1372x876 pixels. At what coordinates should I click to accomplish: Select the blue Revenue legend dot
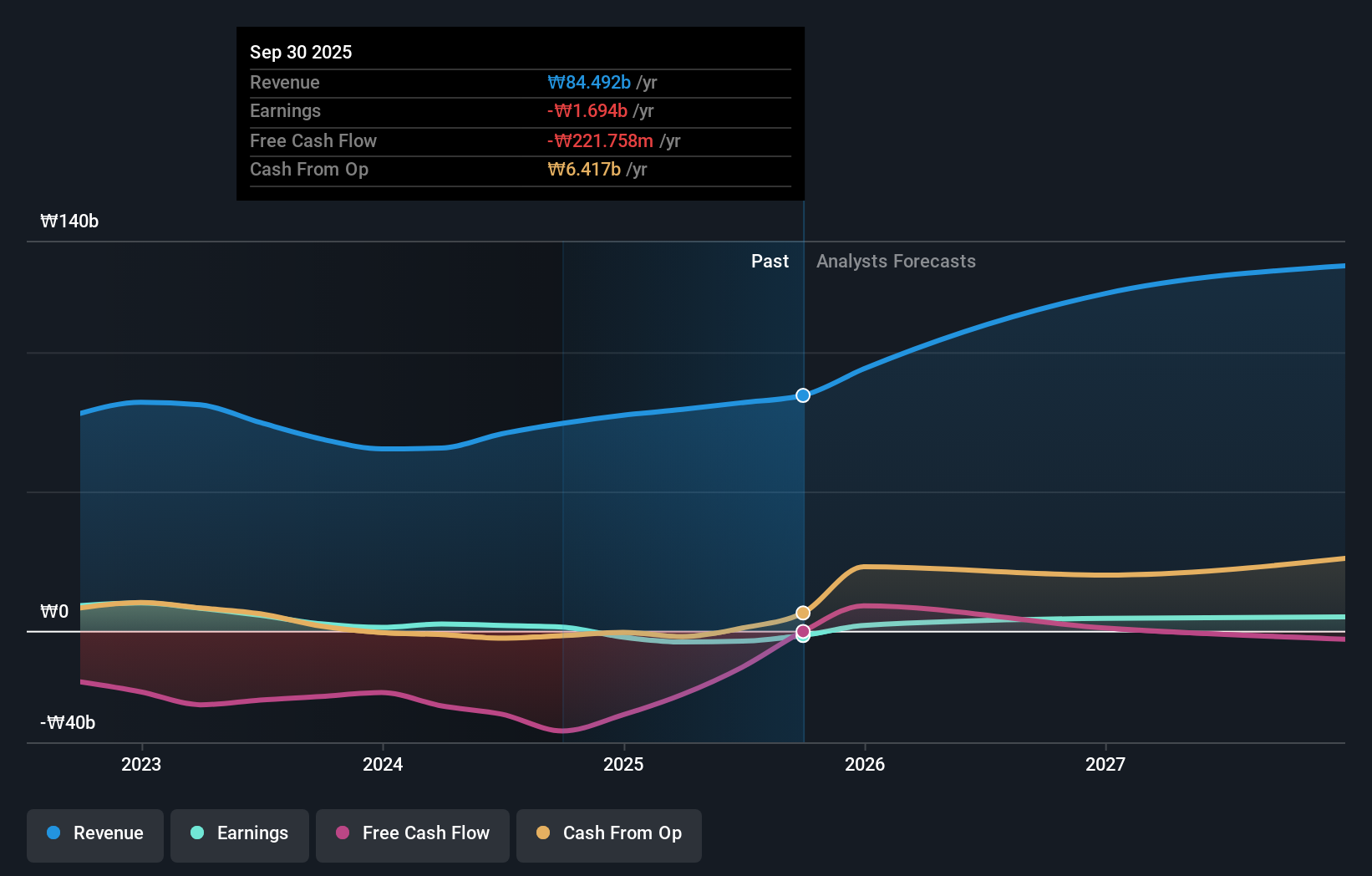53,833
